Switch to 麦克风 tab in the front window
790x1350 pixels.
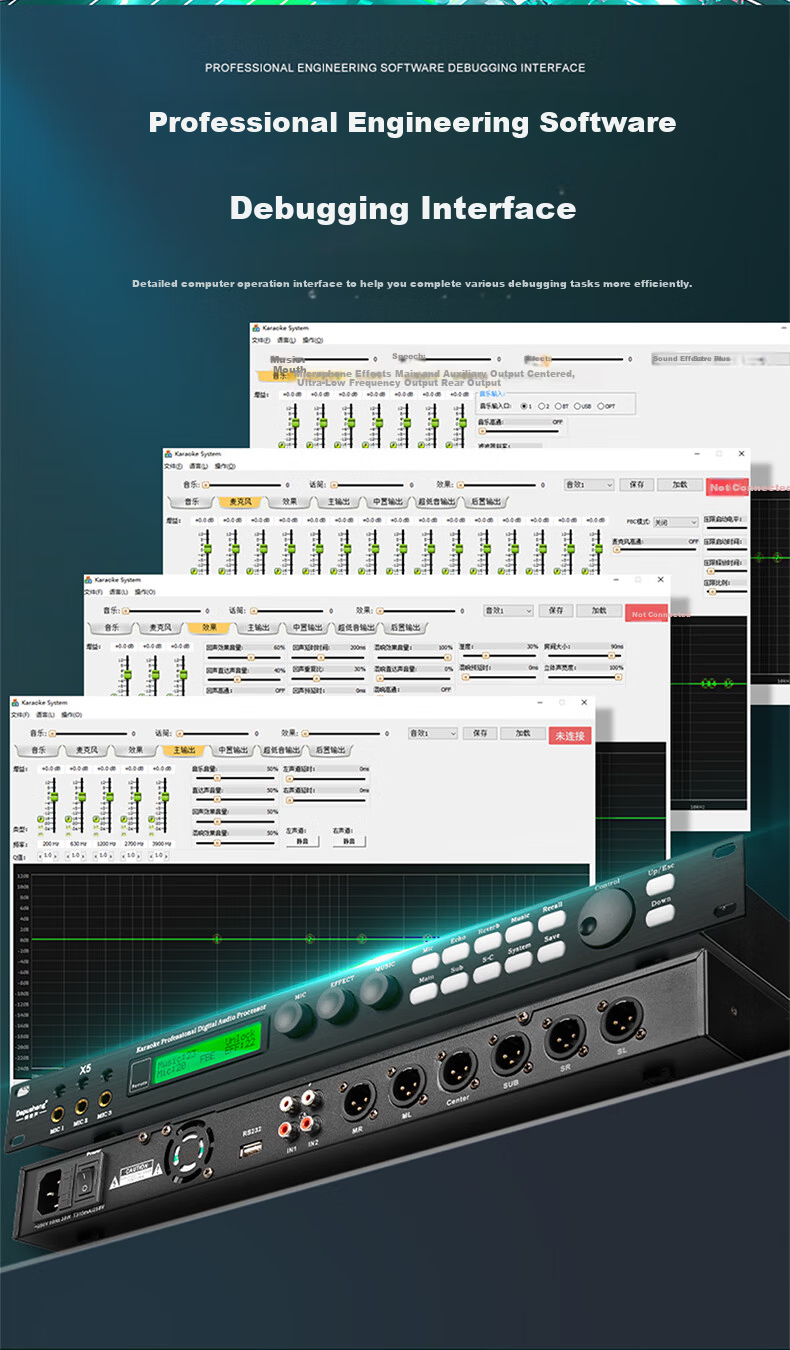coord(86,750)
